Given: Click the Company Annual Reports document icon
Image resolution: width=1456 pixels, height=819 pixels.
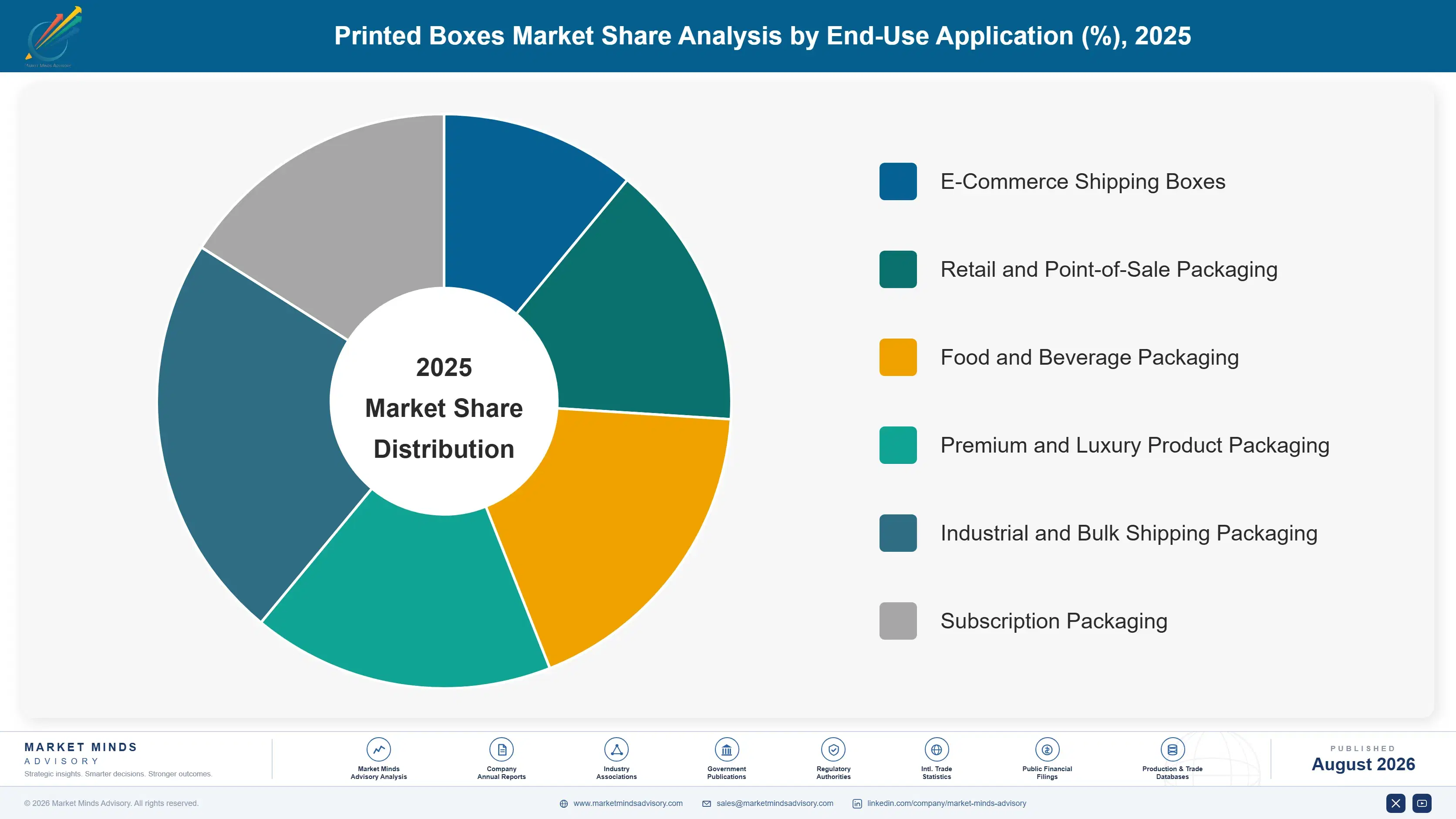Looking at the screenshot, I should pyautogui.click(x=501, y=749).
